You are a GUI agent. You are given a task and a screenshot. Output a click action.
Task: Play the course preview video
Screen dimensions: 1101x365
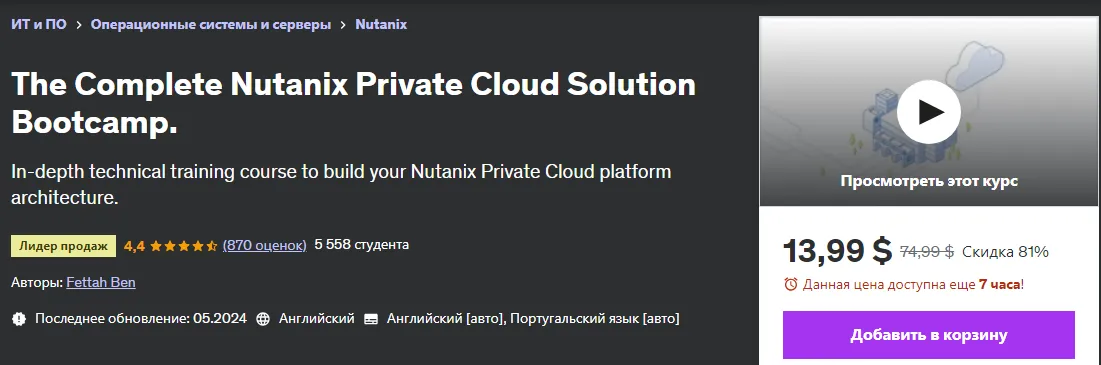[x=928, y=112]
